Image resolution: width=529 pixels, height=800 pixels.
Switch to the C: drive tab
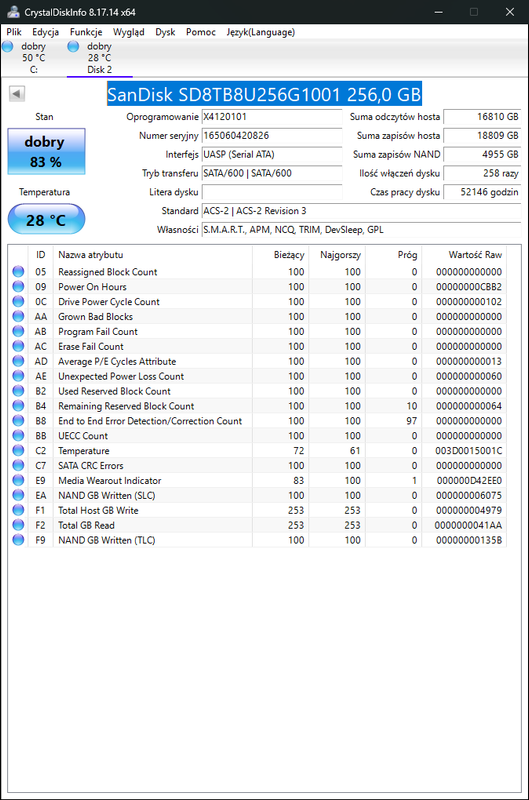(33, 58)
